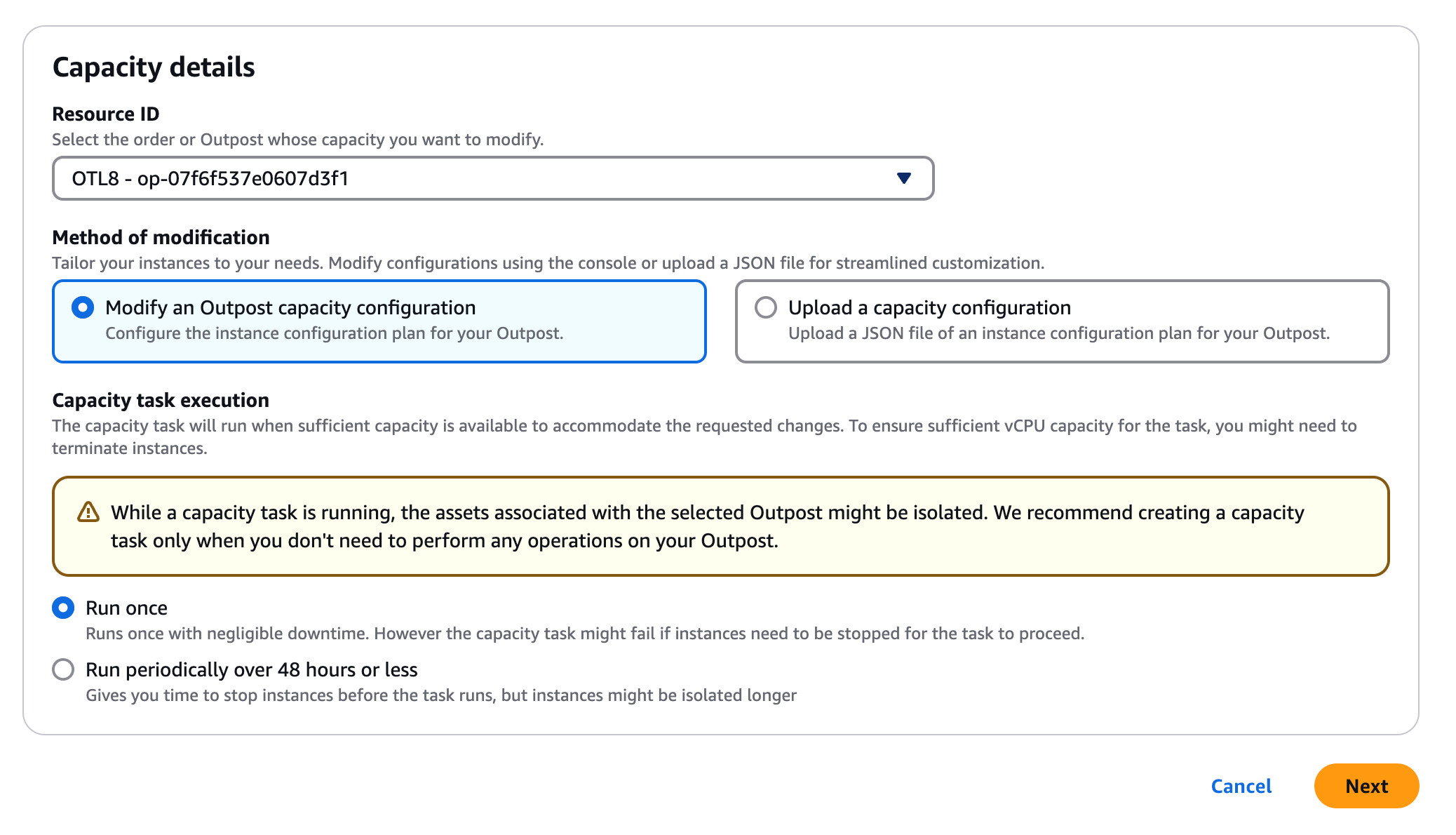1456x835 pixels.
Task: Click the Resource ID helper text
Action: 297,139
